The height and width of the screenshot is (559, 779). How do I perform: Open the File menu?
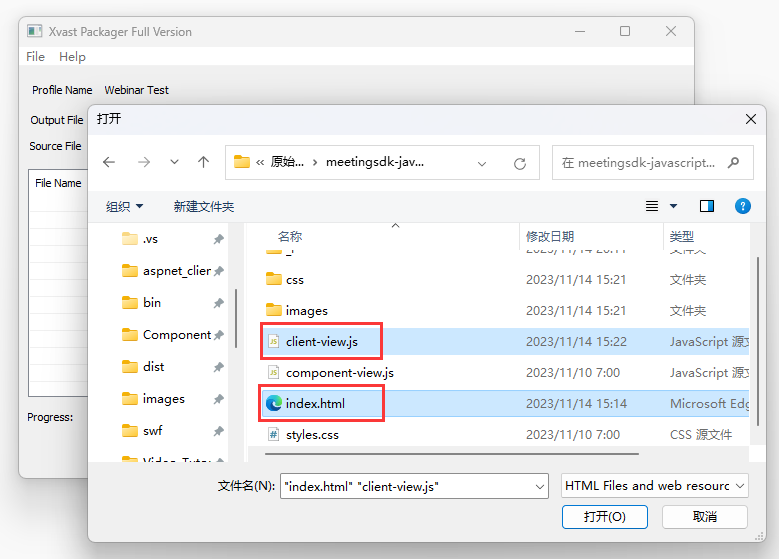coord(35,57)
